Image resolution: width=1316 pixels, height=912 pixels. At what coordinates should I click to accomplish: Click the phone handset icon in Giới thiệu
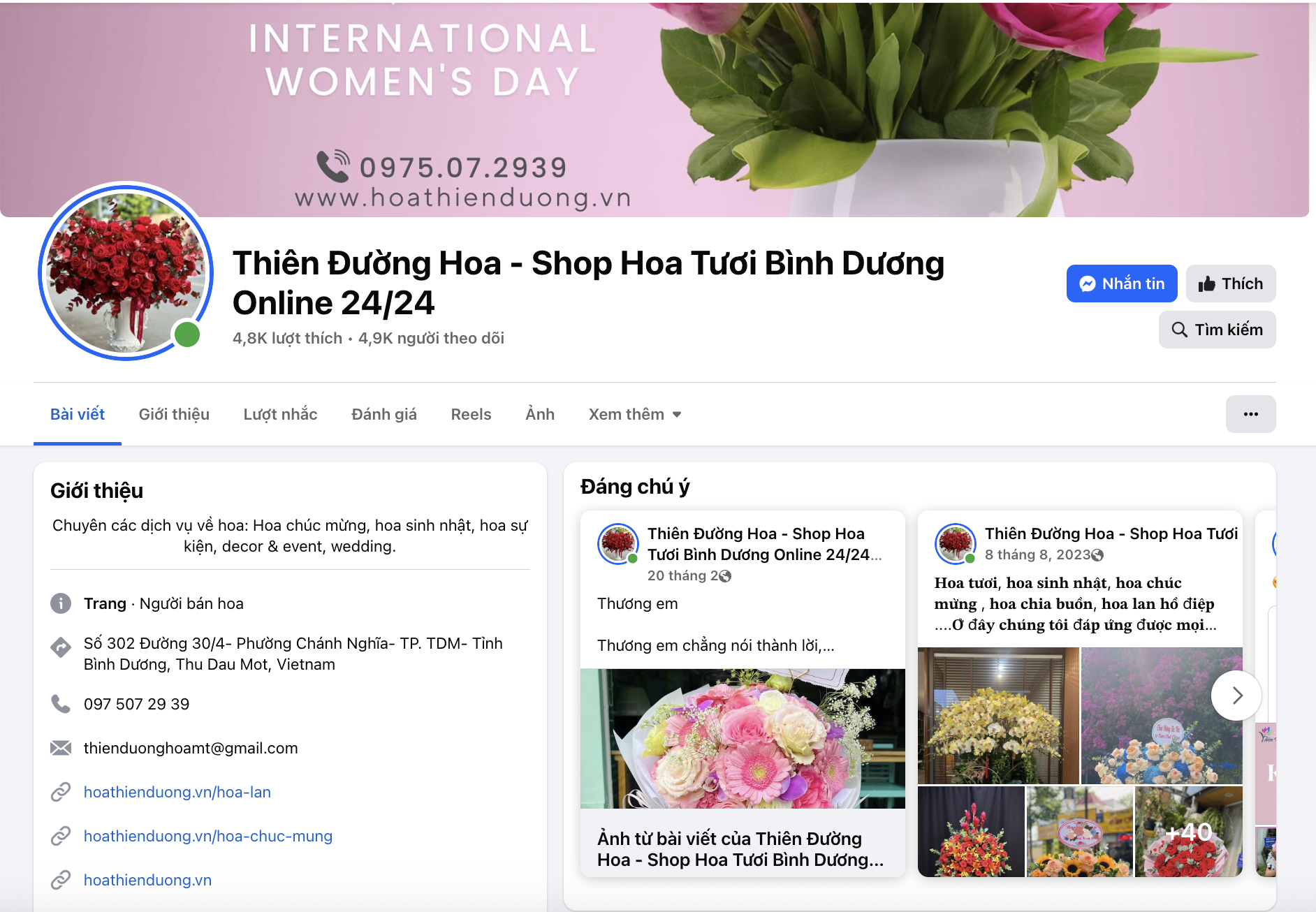61,704
